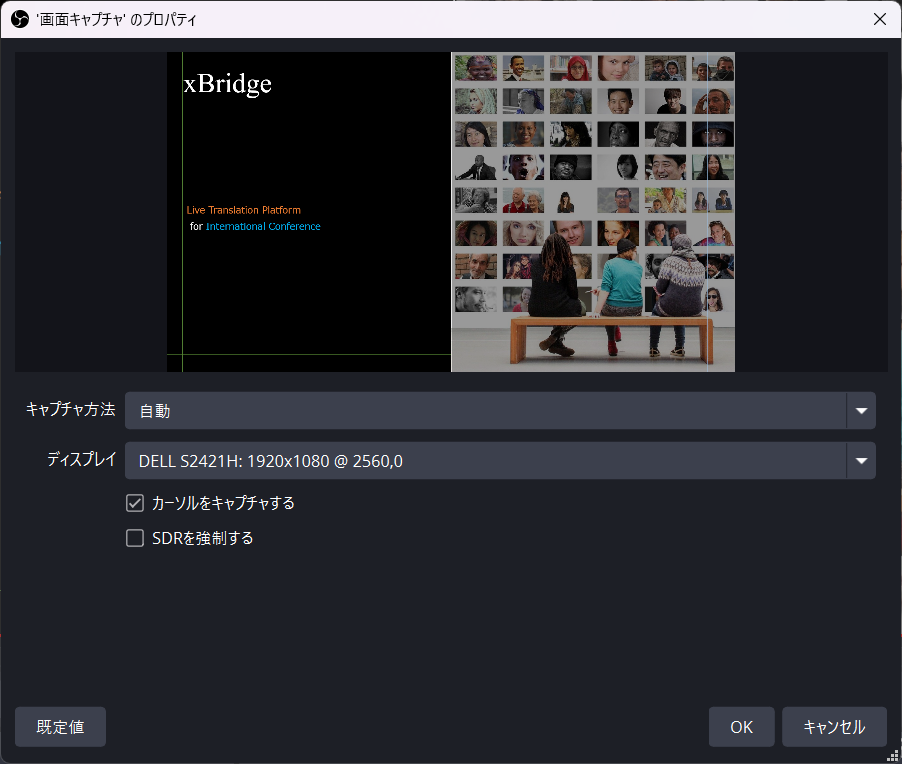Click the キャプチャ方法 label
Screen dimensions: 902x764
70,409
